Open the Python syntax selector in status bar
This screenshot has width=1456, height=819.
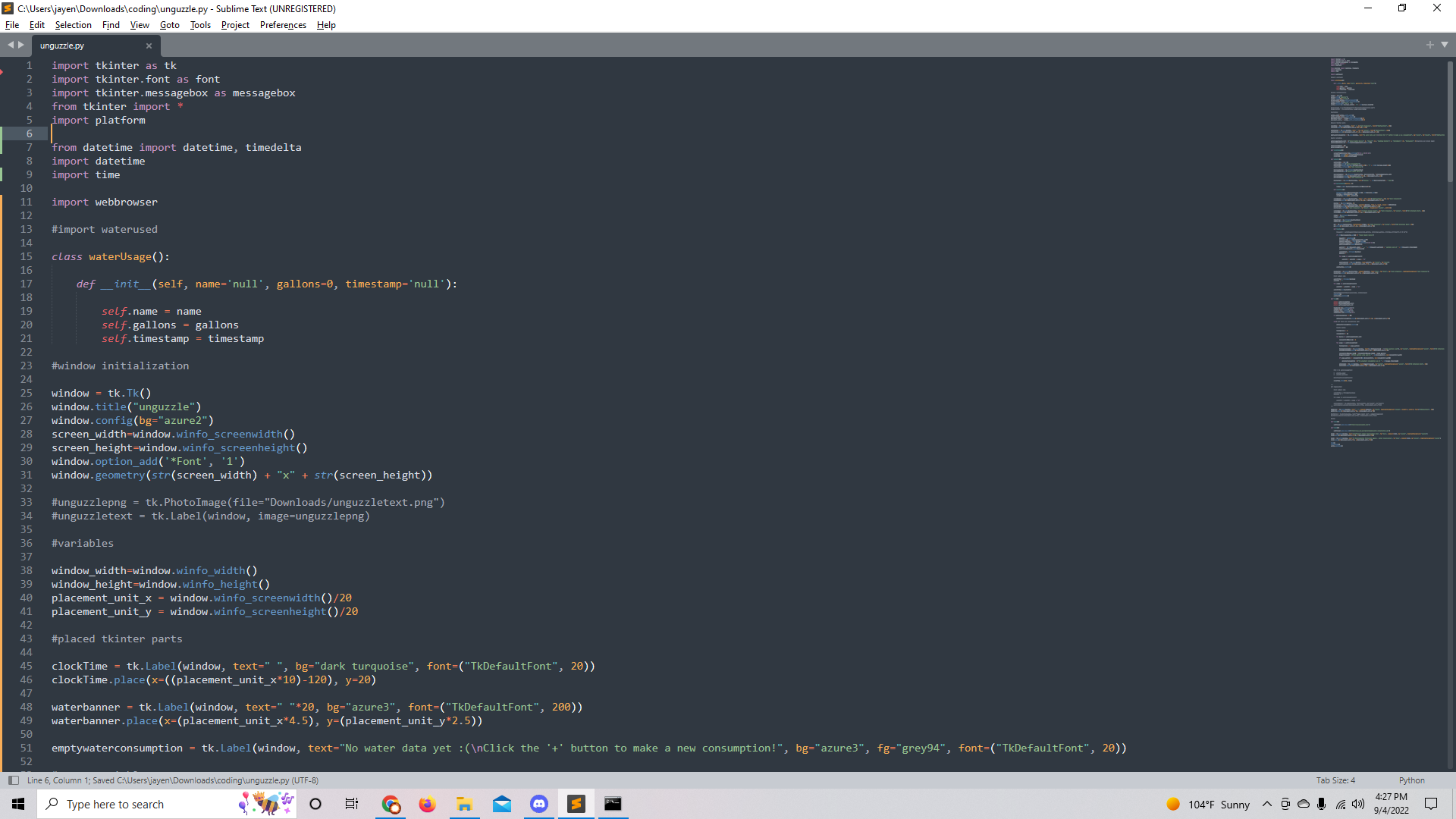tap(1411, 780)
